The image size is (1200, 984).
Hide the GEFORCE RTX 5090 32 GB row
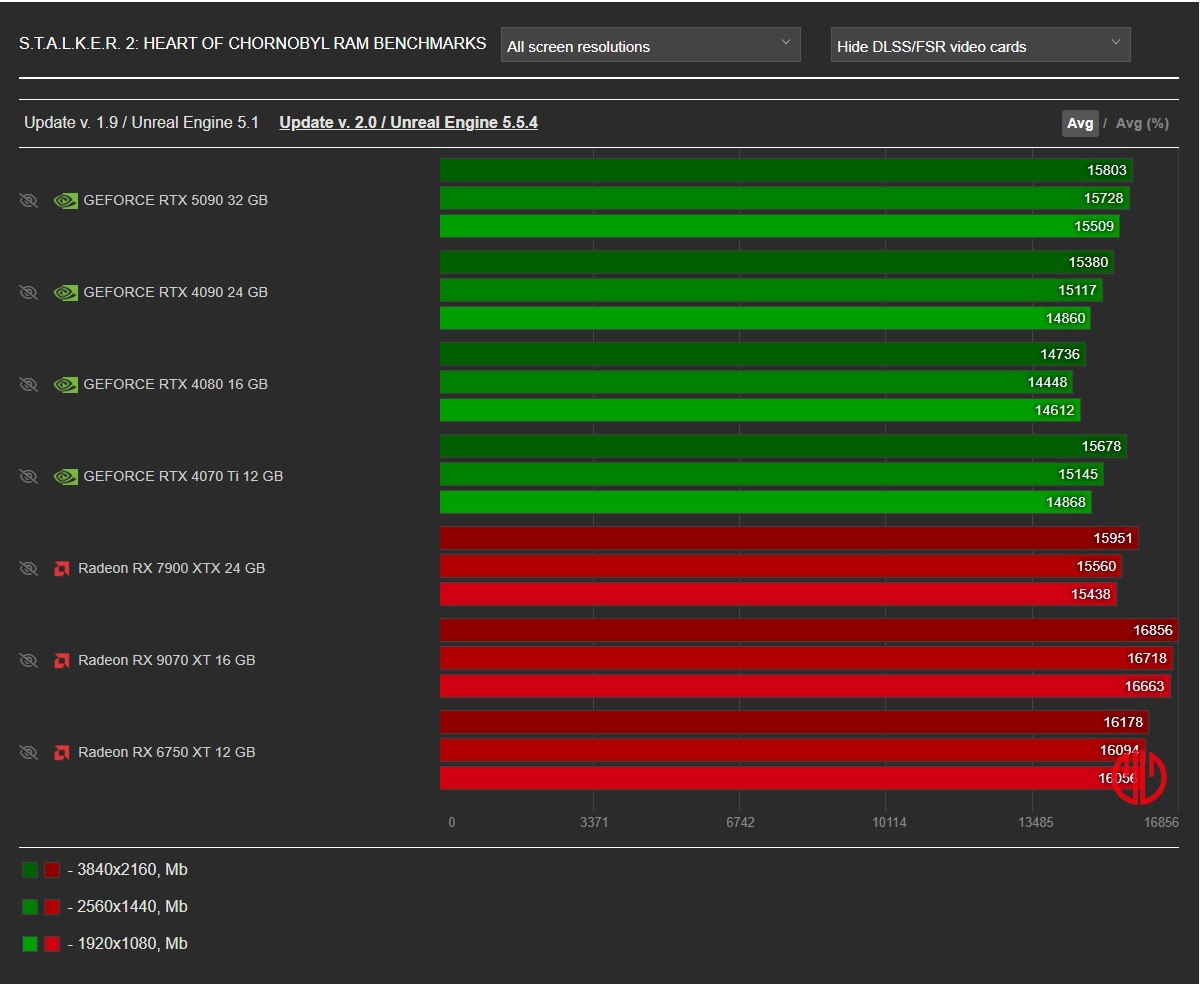coord(28,200)
